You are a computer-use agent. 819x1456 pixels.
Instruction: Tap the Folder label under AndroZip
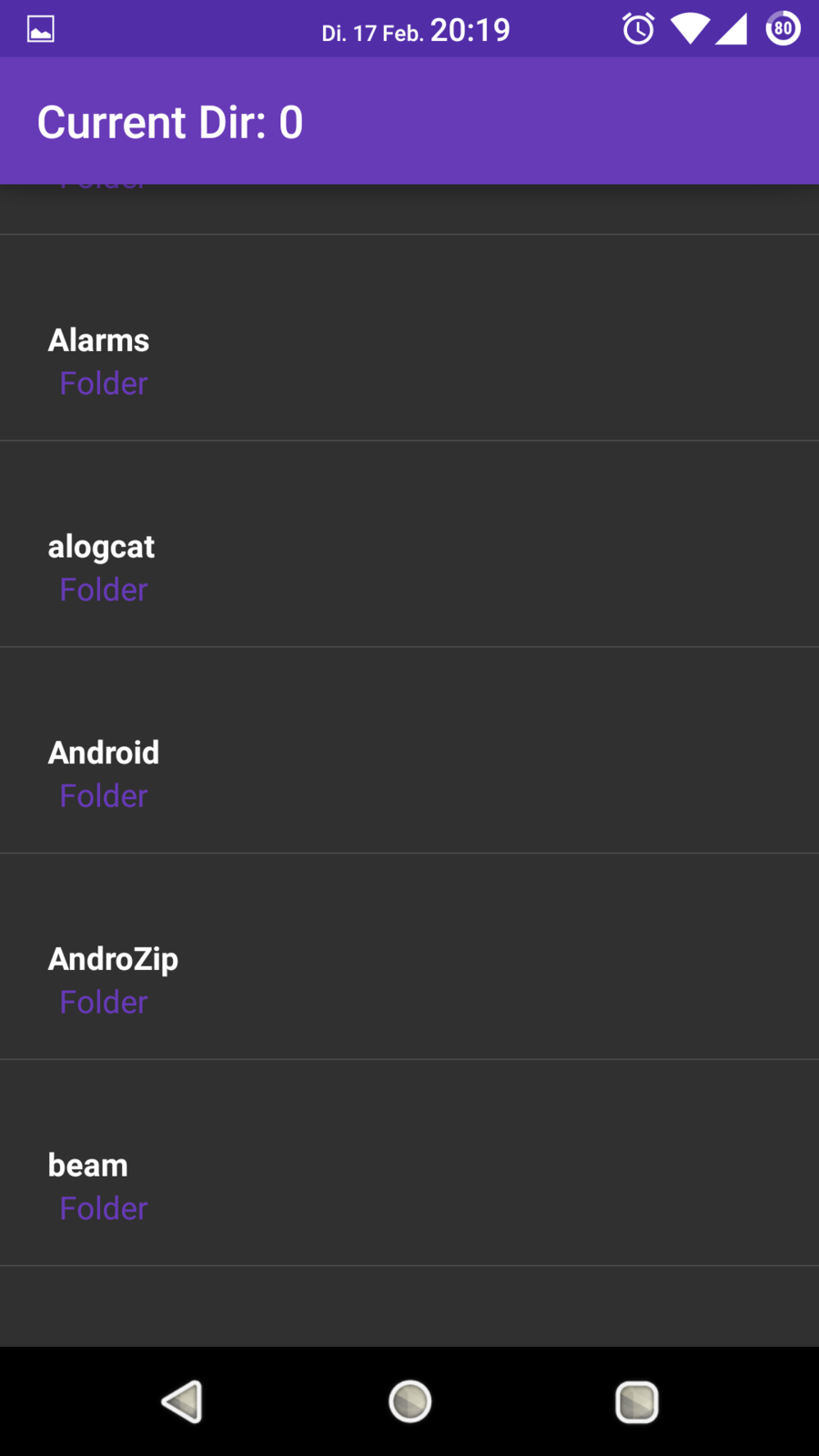coord(104,1003)
